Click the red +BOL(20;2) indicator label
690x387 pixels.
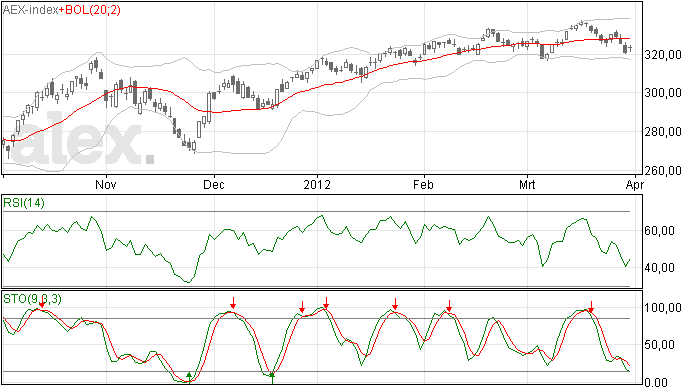[x=89, y=9]
